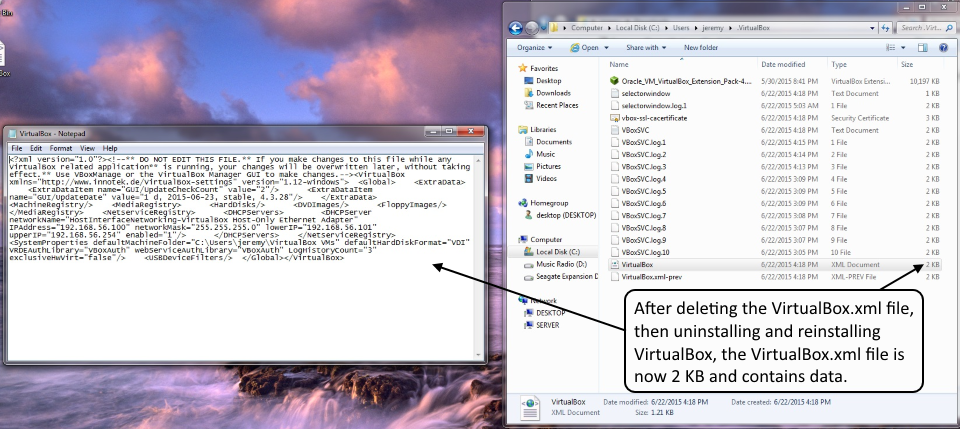Select the vbox-ssl-cacertificate file
Viewport: 960px width, 429px height.
(655, 118)
